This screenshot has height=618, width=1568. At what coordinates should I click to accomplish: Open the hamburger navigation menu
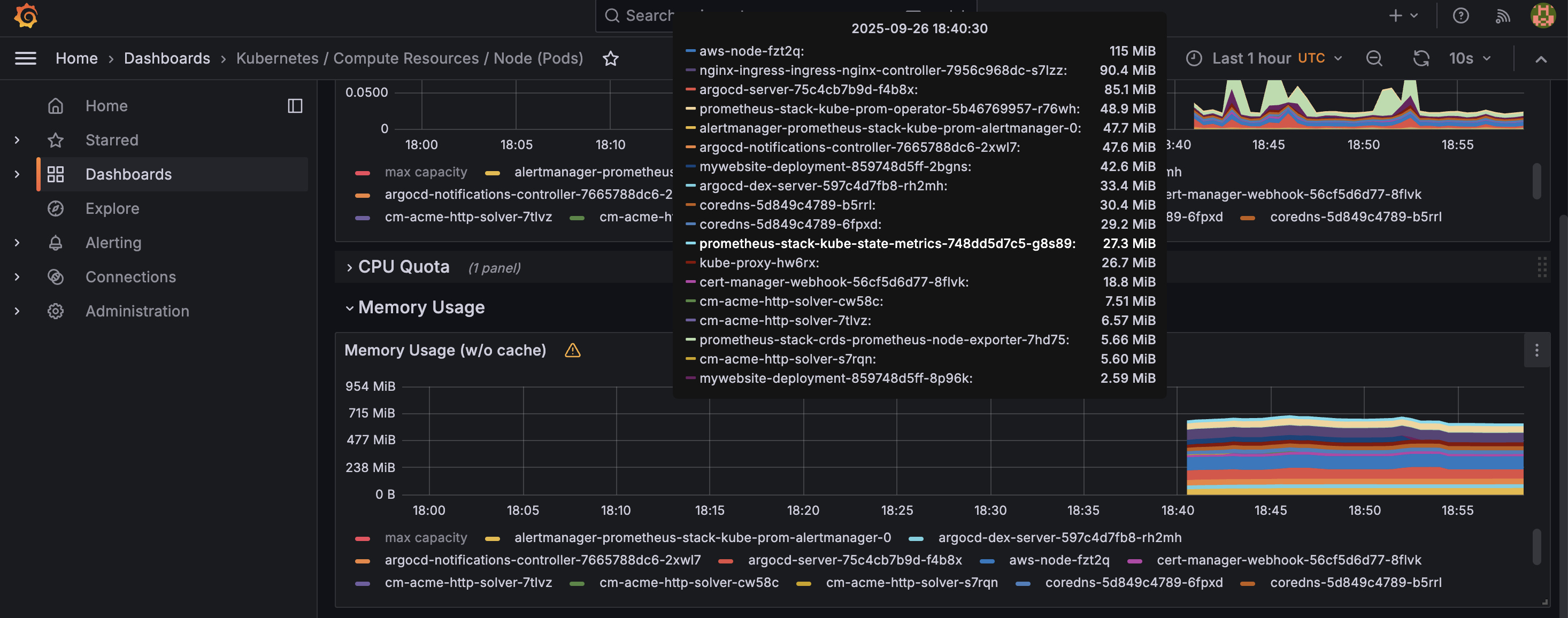coord(26,58)
